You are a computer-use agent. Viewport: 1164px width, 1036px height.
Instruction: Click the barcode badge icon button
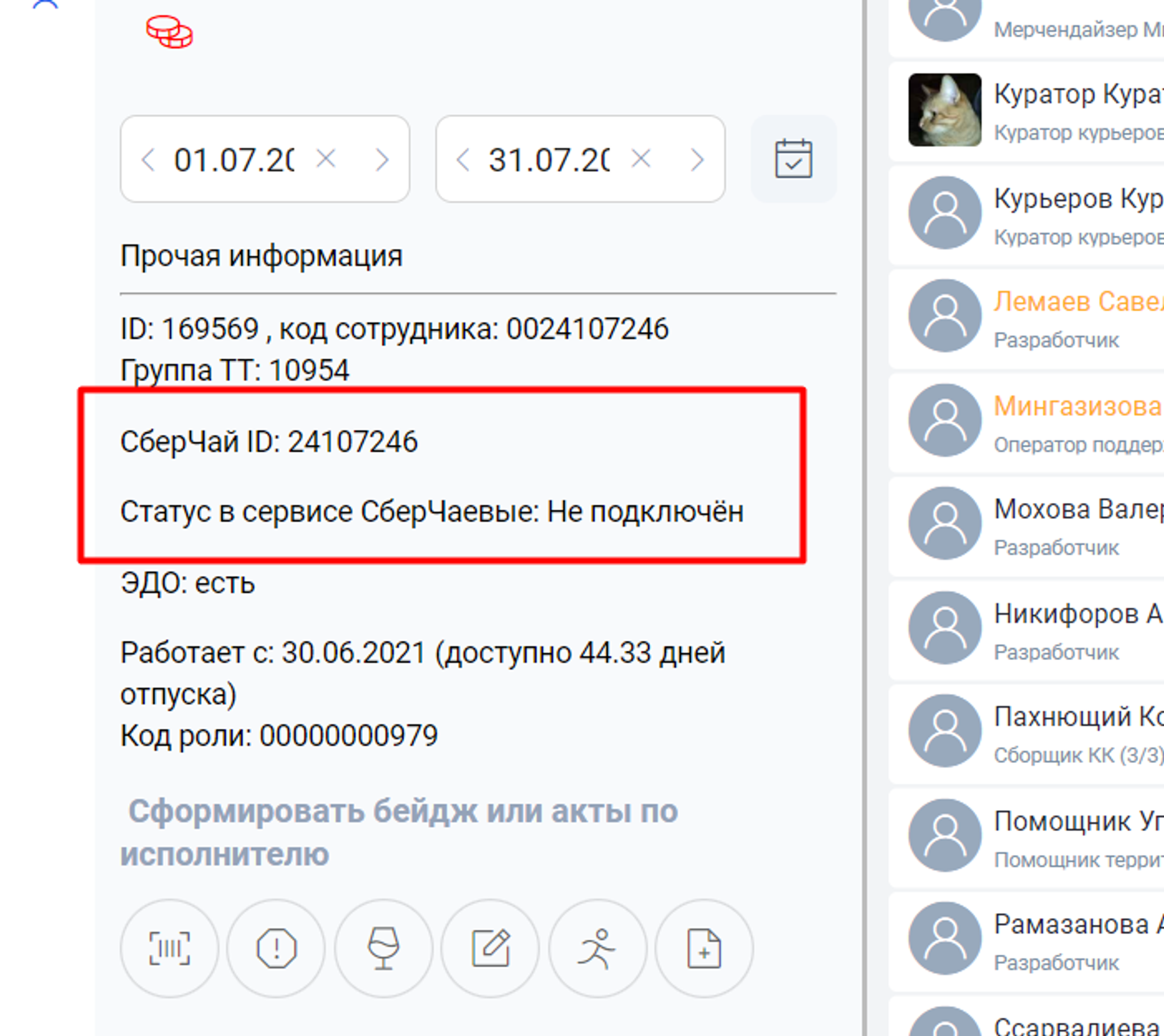(169, 948)
